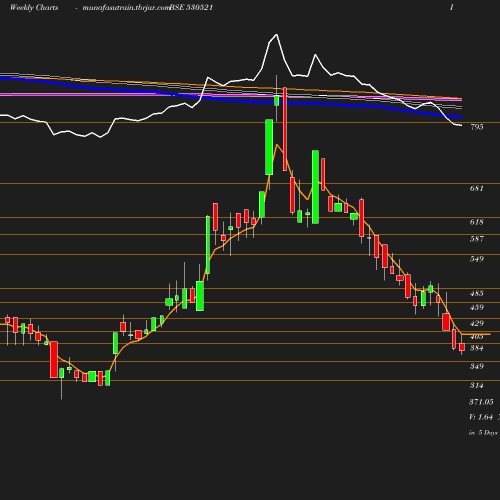Click the 618 price level label
Screen dimensions: 500x500
(x=477, y=222)
